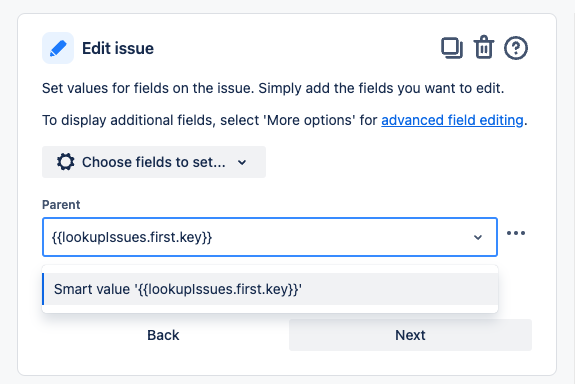Click the Edit issue heading text

[118, 48]
